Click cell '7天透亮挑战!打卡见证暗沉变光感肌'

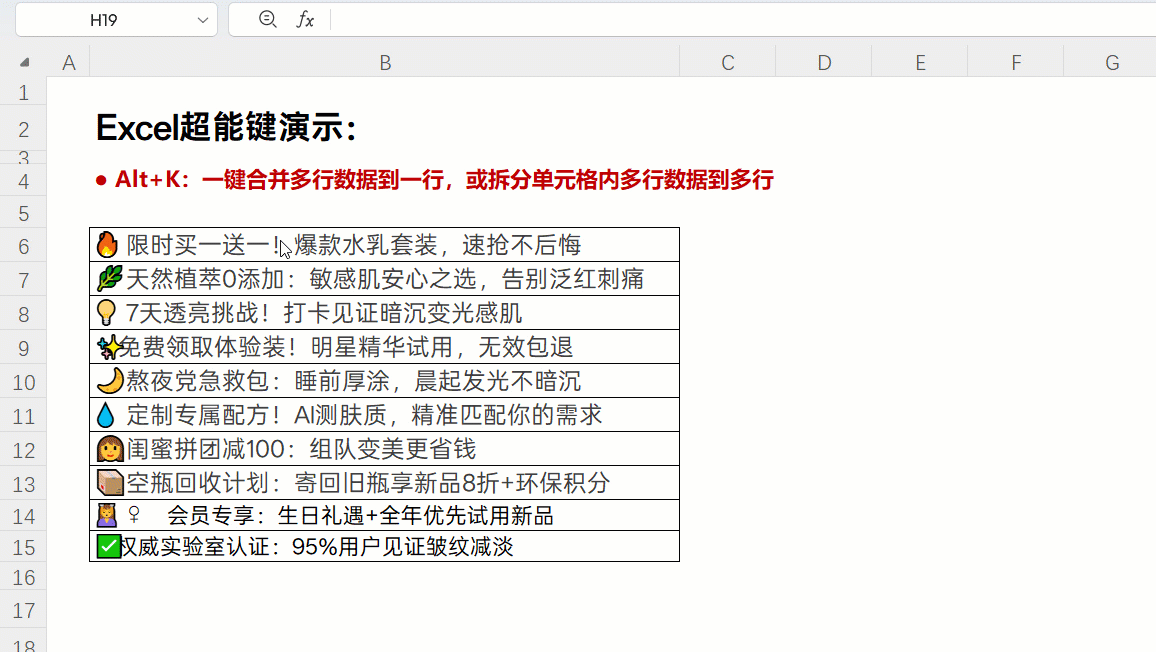coord(384,313)
